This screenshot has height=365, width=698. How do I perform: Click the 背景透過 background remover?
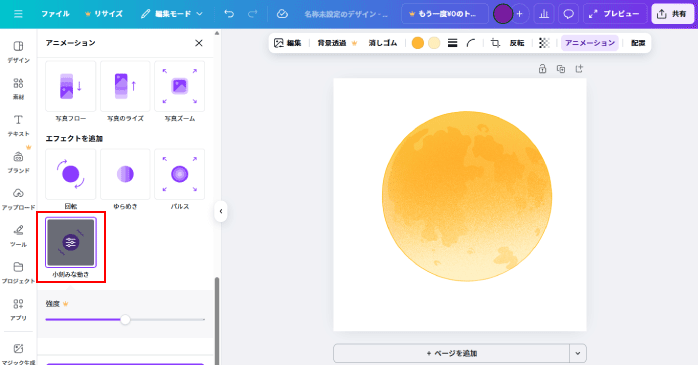coord(337,43)
